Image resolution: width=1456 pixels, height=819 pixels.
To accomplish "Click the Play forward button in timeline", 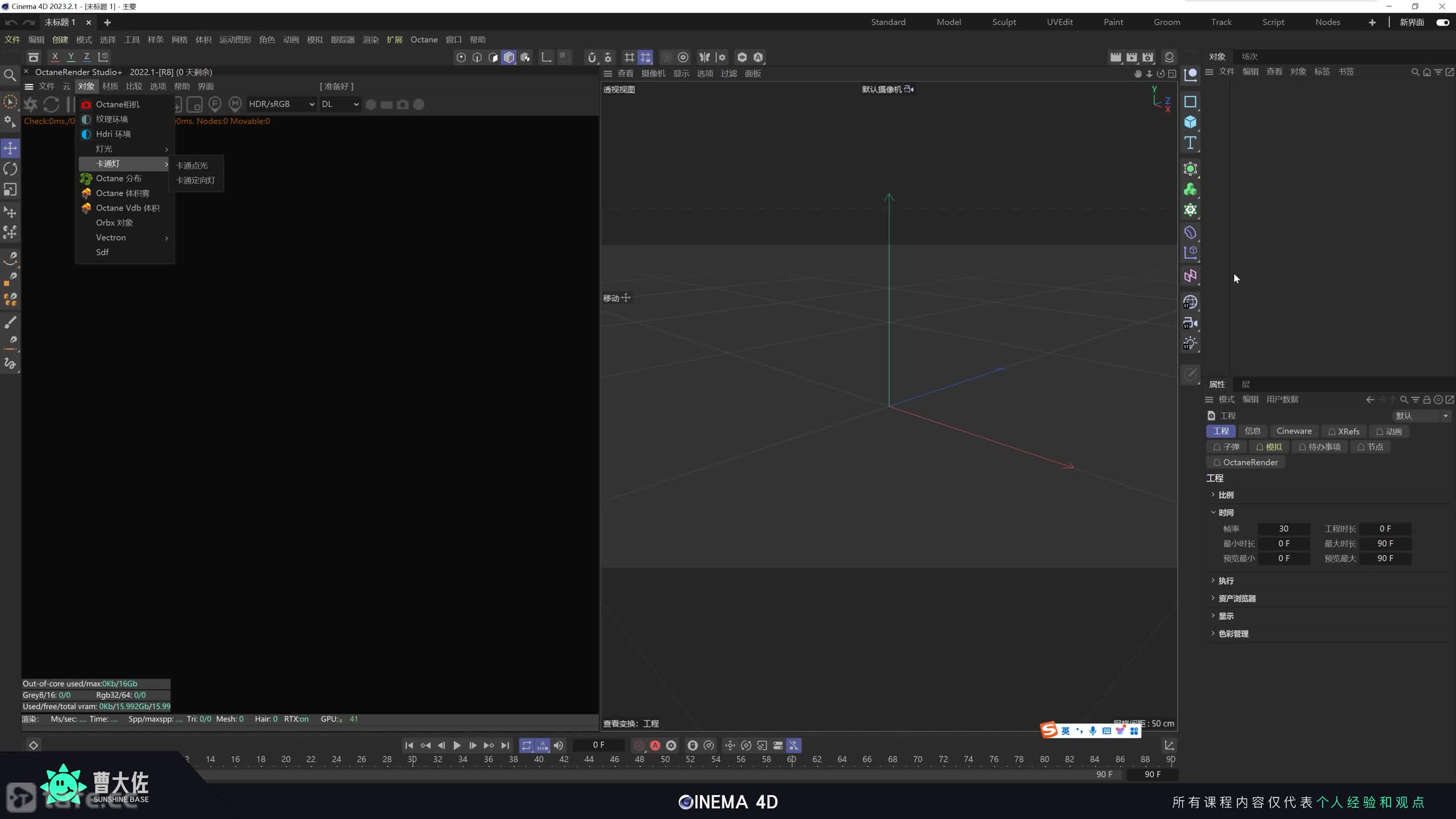I will (x=457, y=745).
